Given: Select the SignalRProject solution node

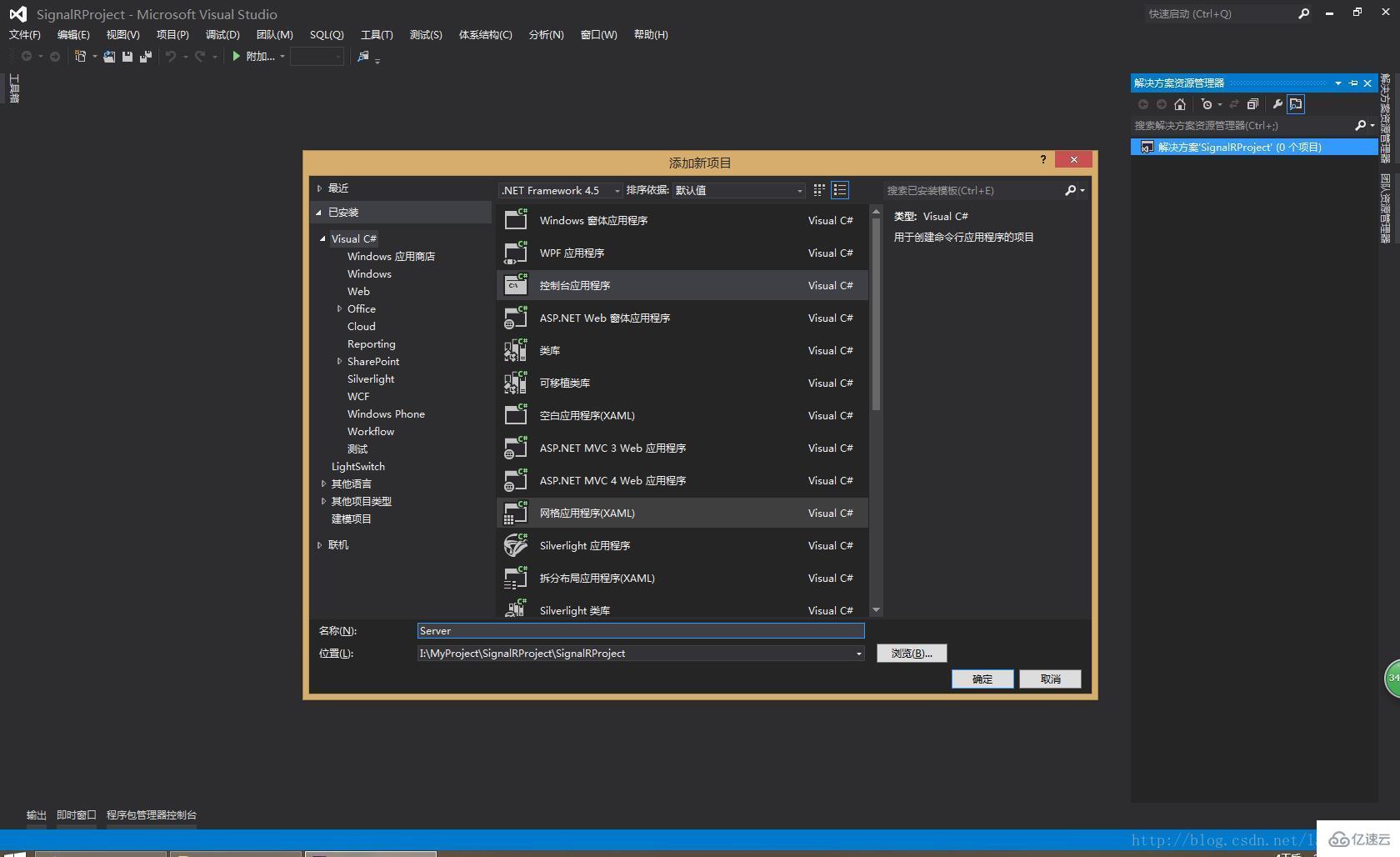Looking at the screenshot, I should [1254, 147].
